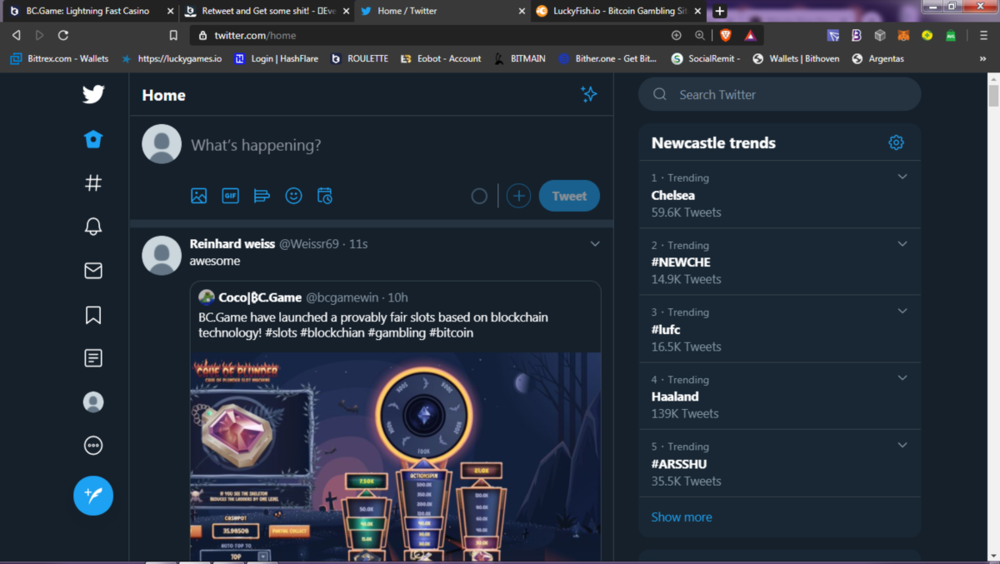Image resolution: width=1000 pixels, height=564 pixels.
Task: Click the Tweet button in composer
Action: (569, 196)
